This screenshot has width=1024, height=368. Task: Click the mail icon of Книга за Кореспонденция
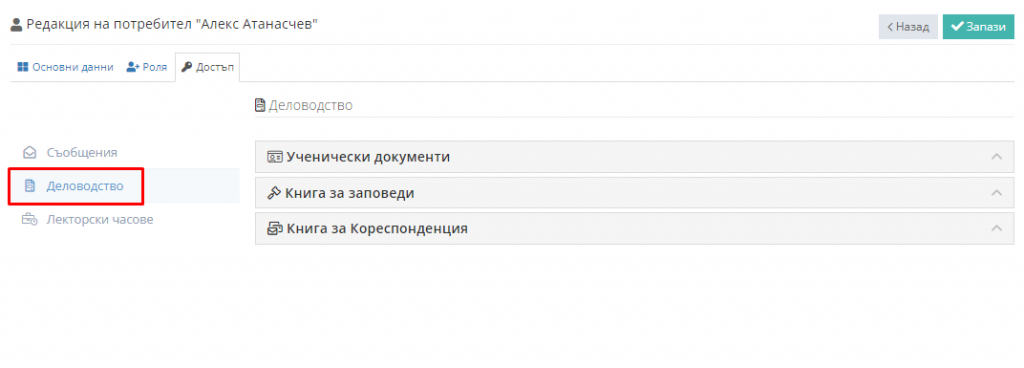coord(275,229)
